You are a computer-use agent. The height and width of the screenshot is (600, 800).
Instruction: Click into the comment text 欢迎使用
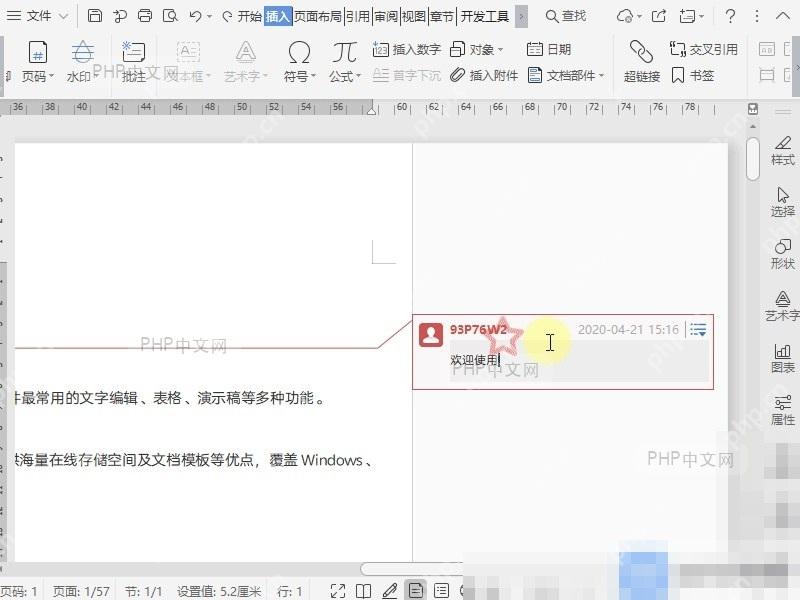[x=473, y=360]
